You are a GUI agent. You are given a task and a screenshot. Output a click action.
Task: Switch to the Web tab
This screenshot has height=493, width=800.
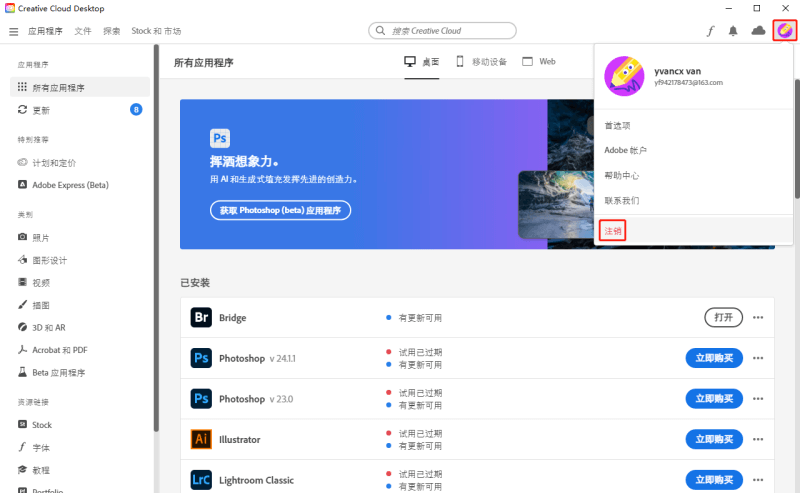pos(539,62)
